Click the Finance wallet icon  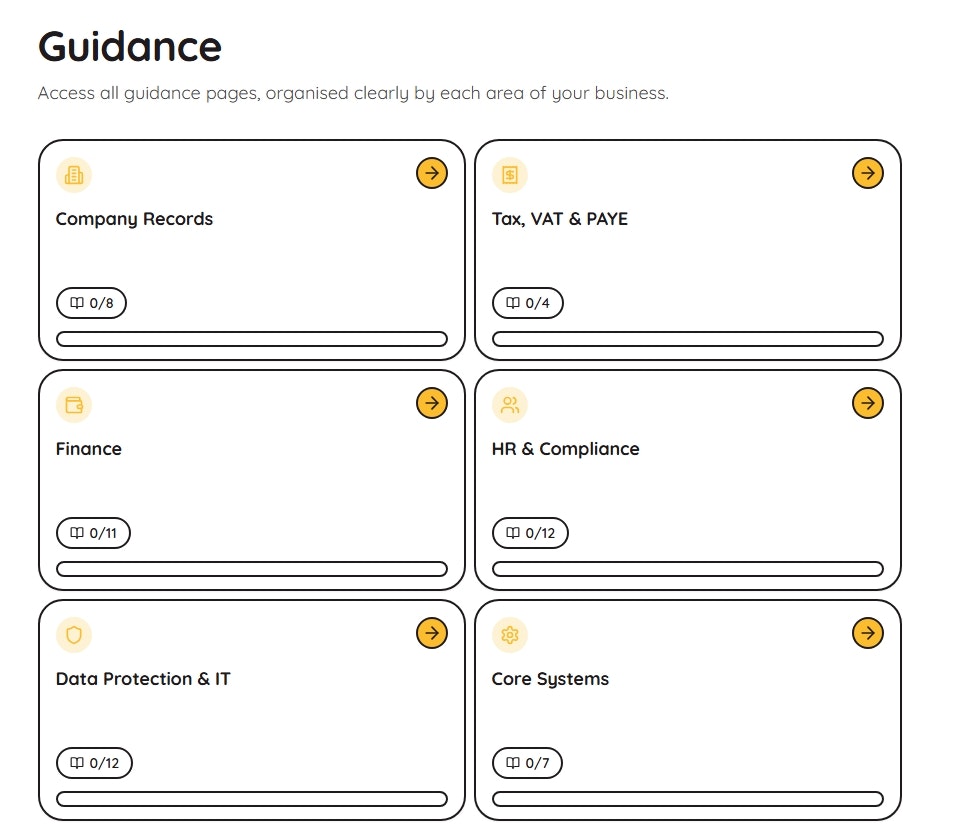point(73,404)
